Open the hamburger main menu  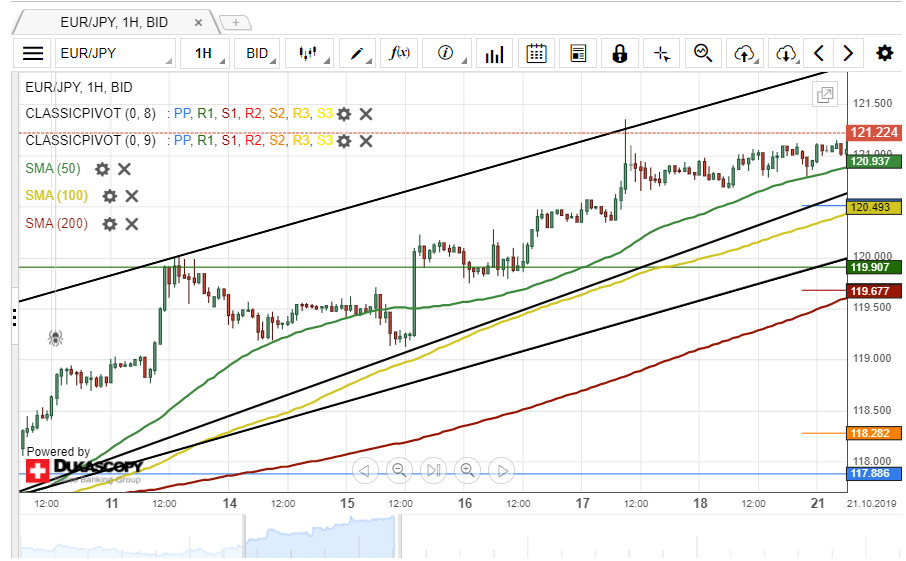pyautogui.click(x=32, y=54)
